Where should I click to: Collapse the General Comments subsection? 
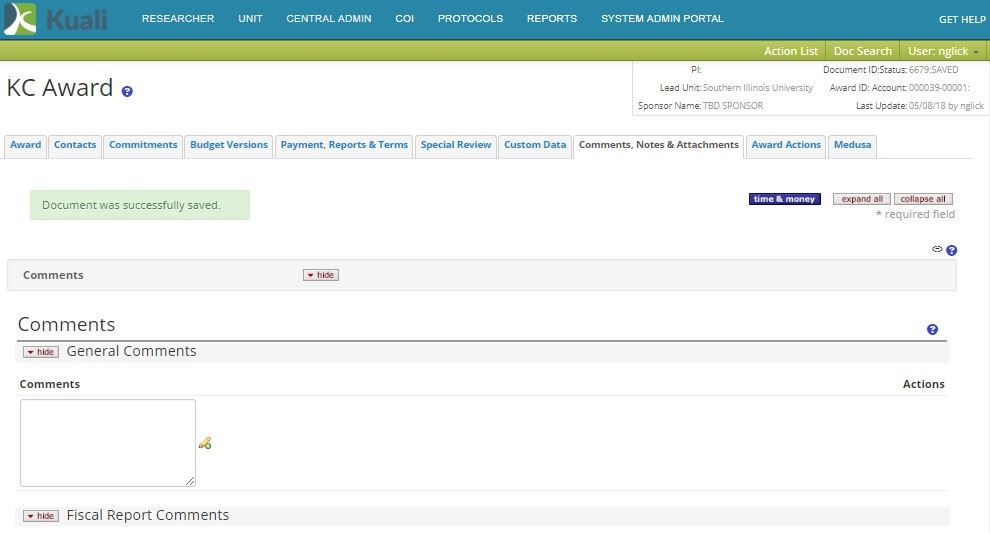41,352
